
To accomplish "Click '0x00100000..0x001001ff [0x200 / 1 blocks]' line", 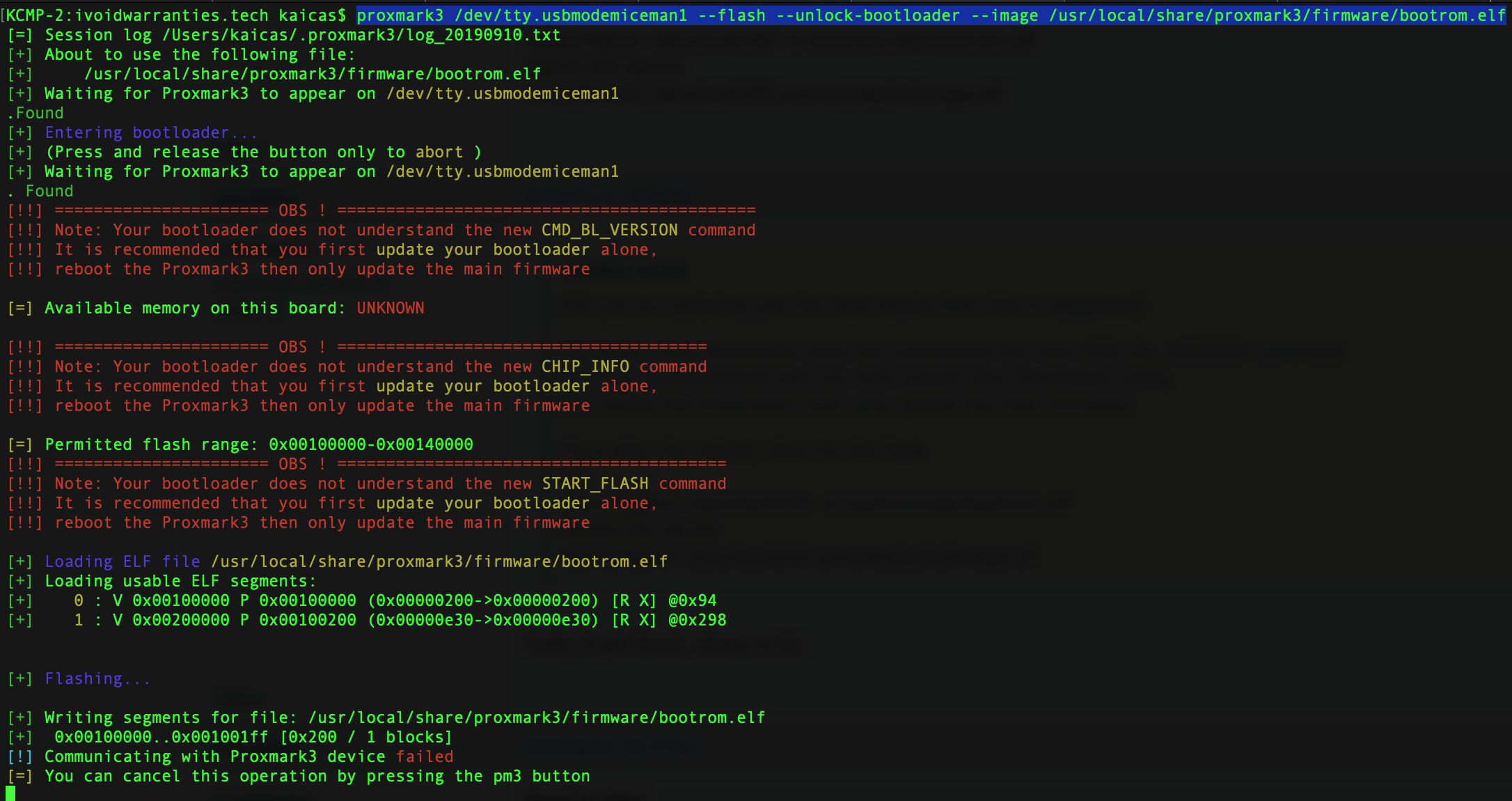I will [x=230, y=737].
